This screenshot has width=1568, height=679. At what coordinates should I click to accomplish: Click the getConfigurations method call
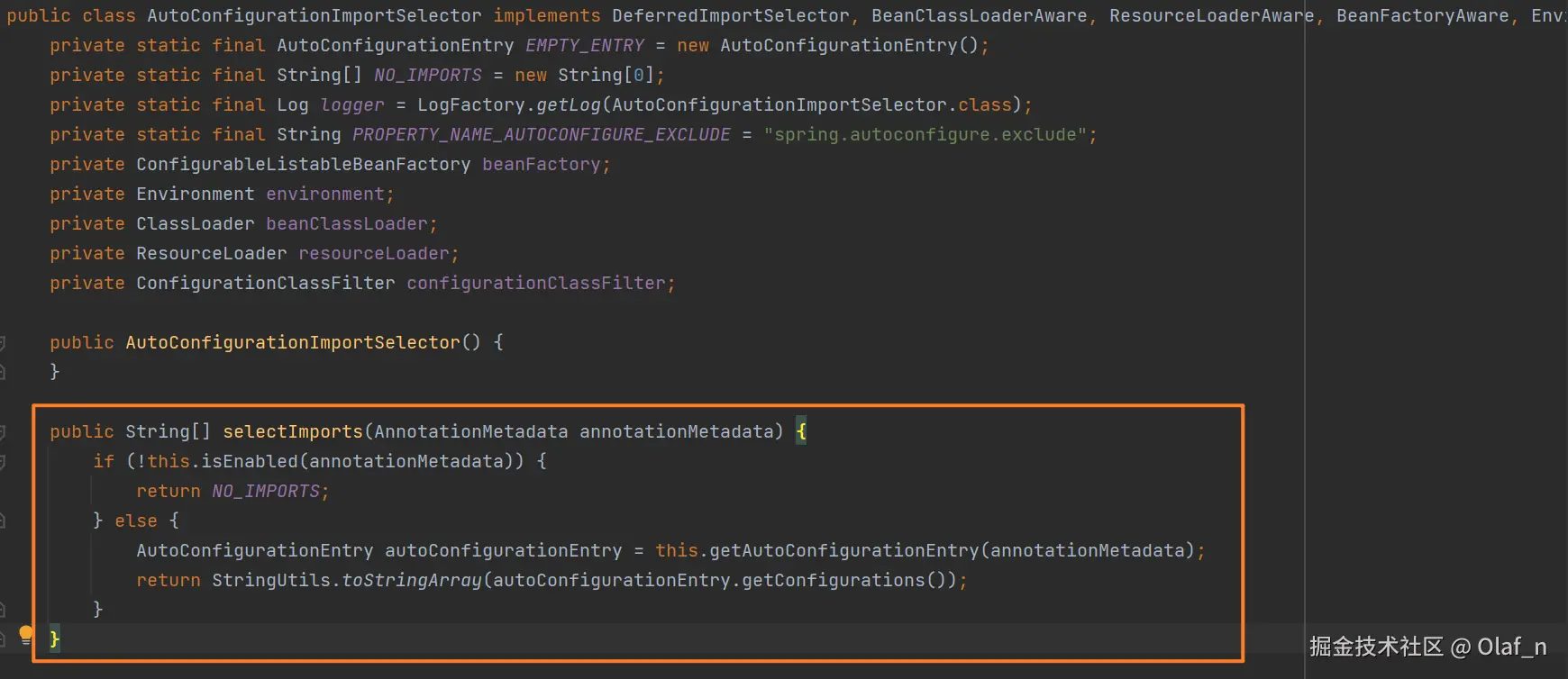834,580
